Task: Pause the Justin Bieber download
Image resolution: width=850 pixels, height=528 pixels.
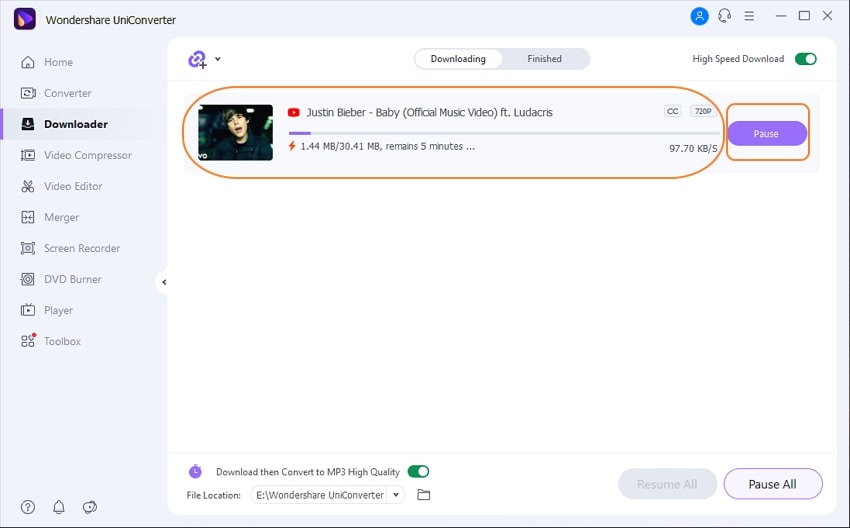Action: click(x=767, y=133)
